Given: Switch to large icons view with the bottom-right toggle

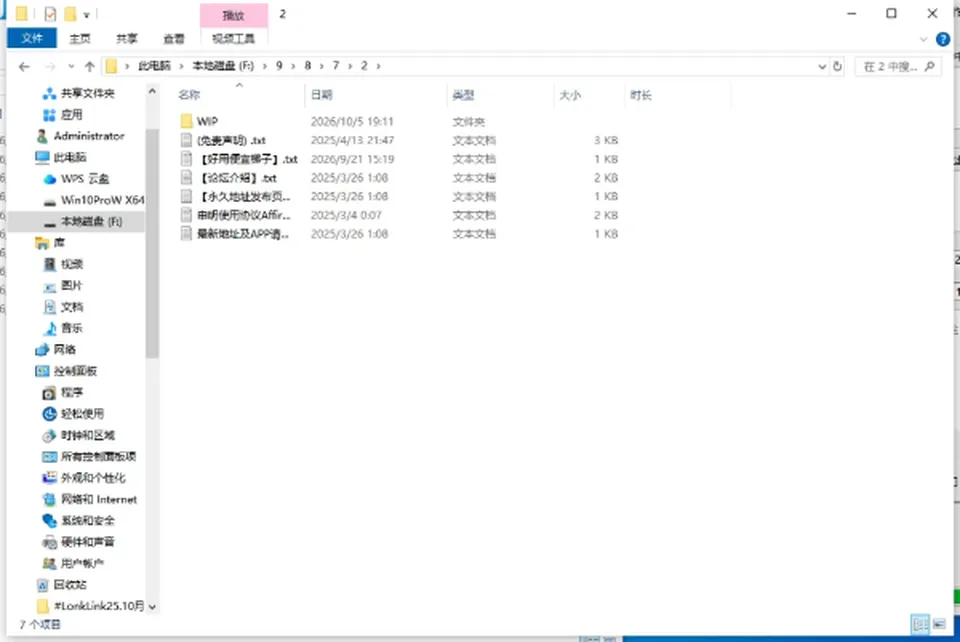Looking at the screenshot, I should pos(939,624).
